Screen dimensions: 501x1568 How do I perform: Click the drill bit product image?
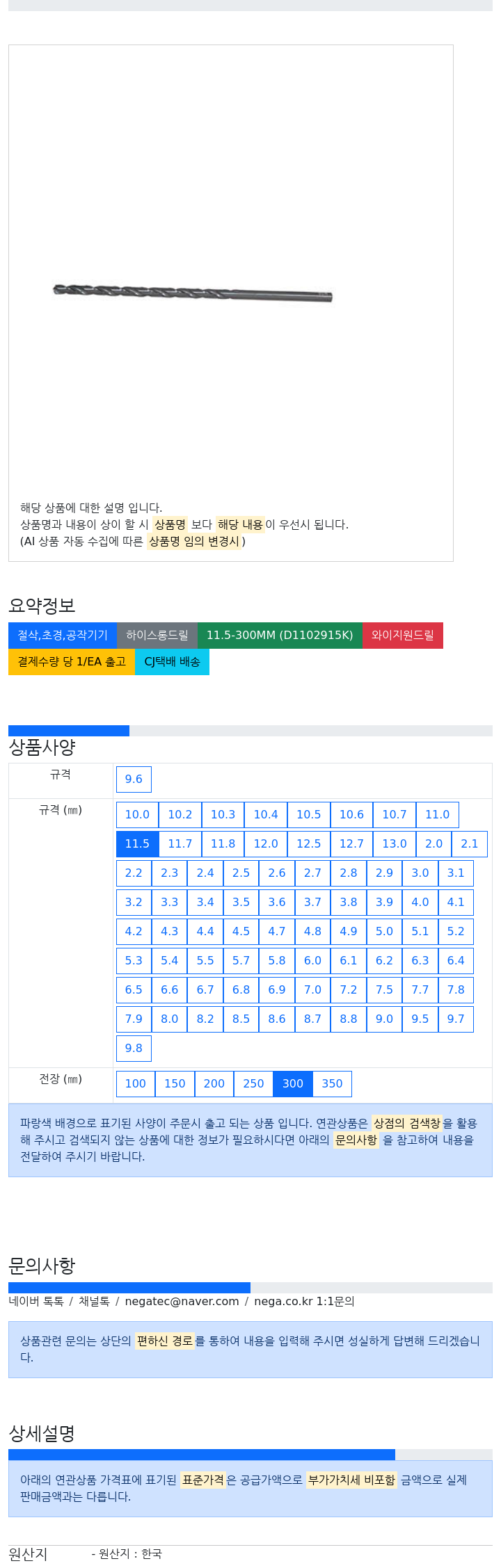[x=193, y=293]
